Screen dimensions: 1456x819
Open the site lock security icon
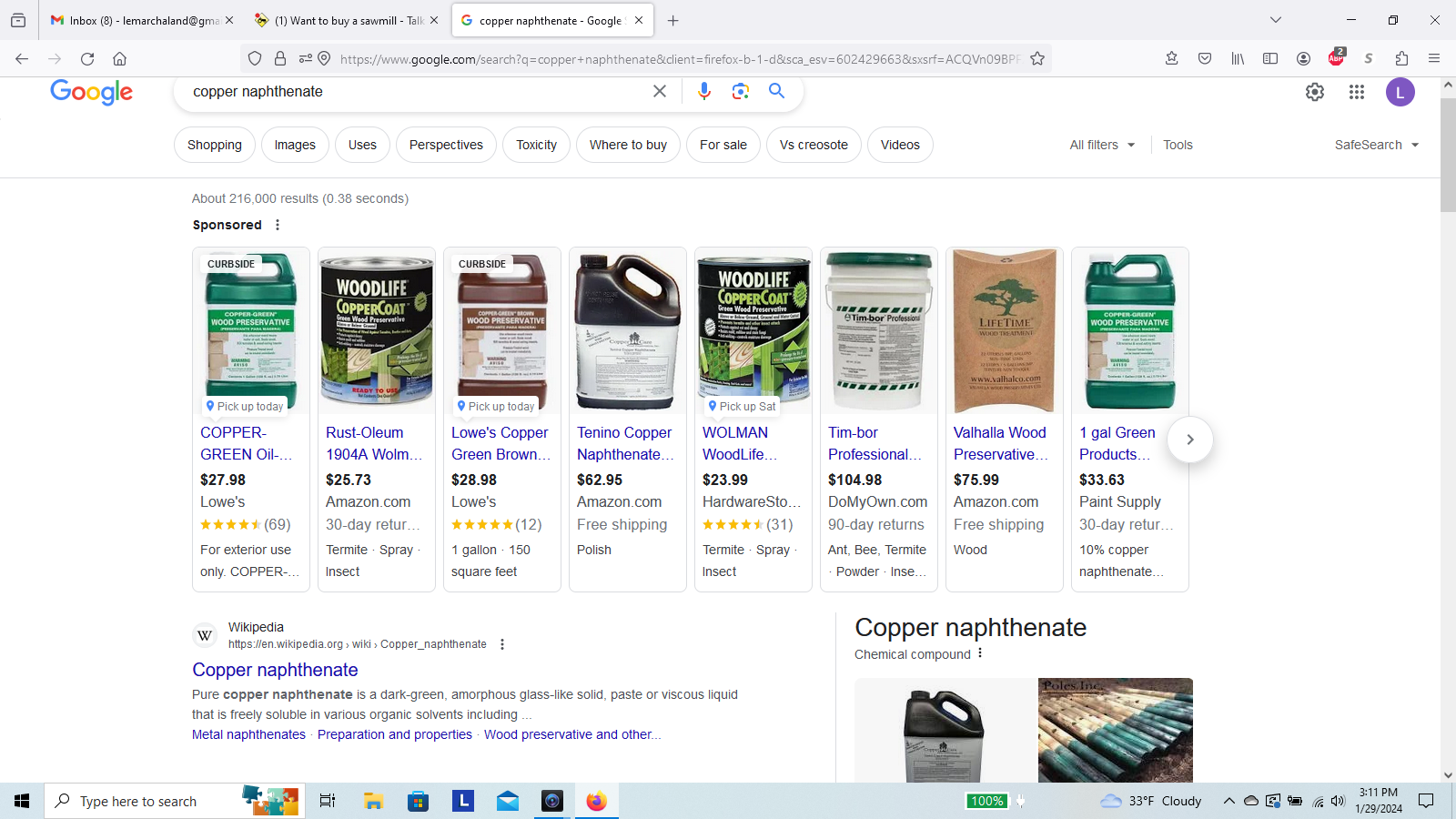click(x=280, y=58)
